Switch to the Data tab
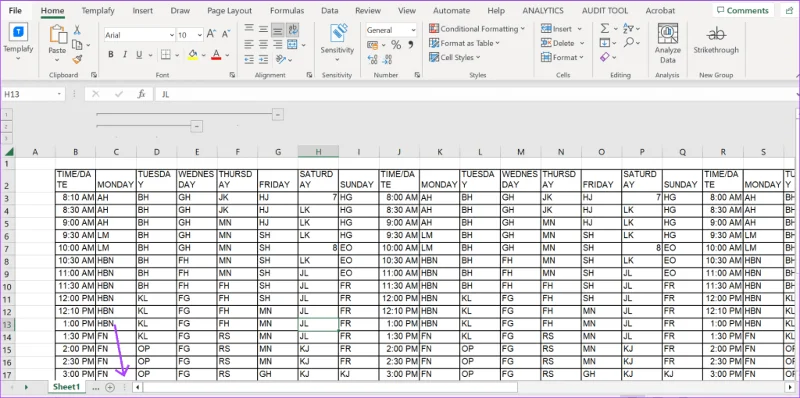Viewport: 800px width, 398px height. [x=330, y=10]
